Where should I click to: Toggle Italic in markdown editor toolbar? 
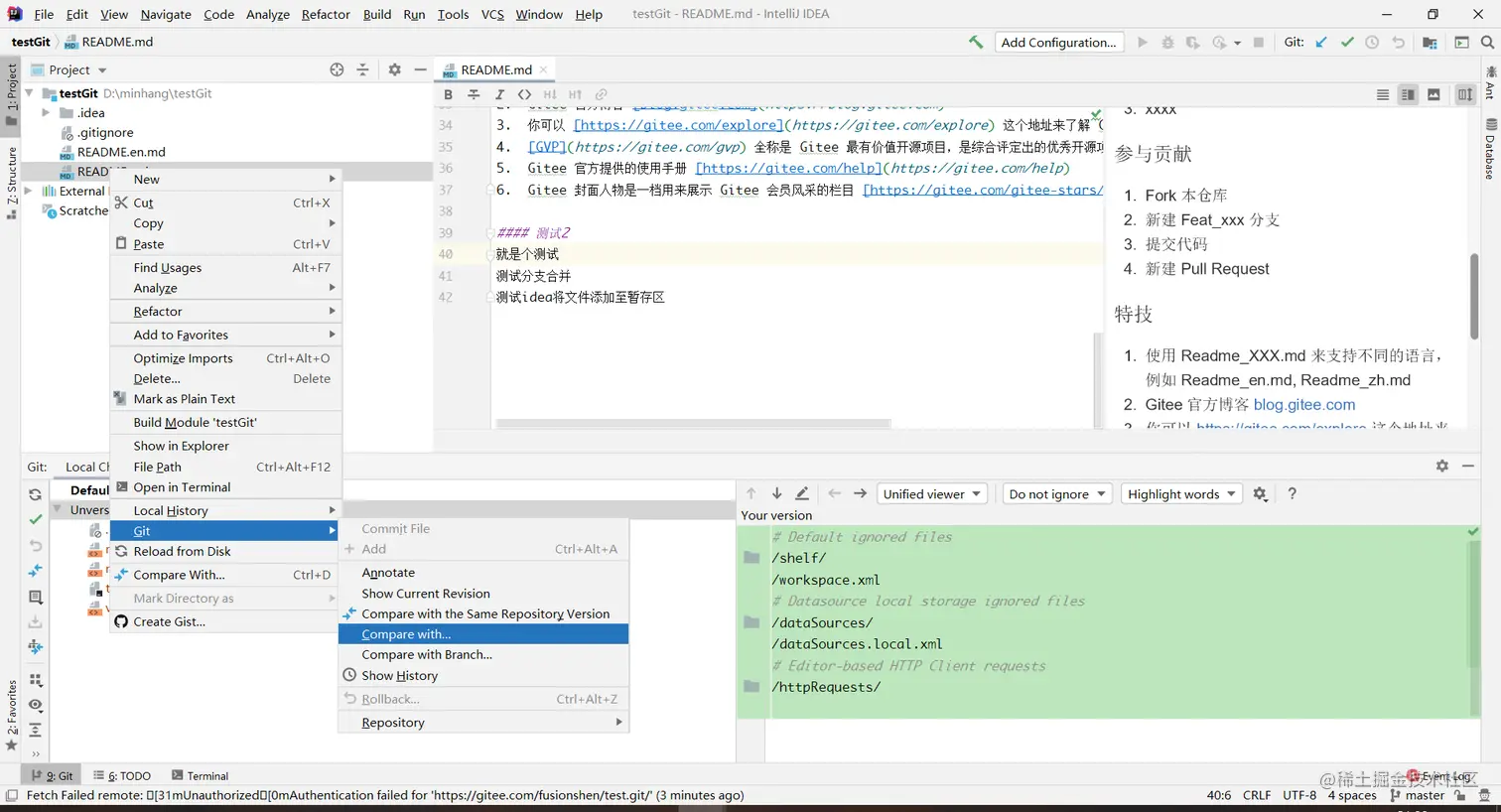coord(499,94)
